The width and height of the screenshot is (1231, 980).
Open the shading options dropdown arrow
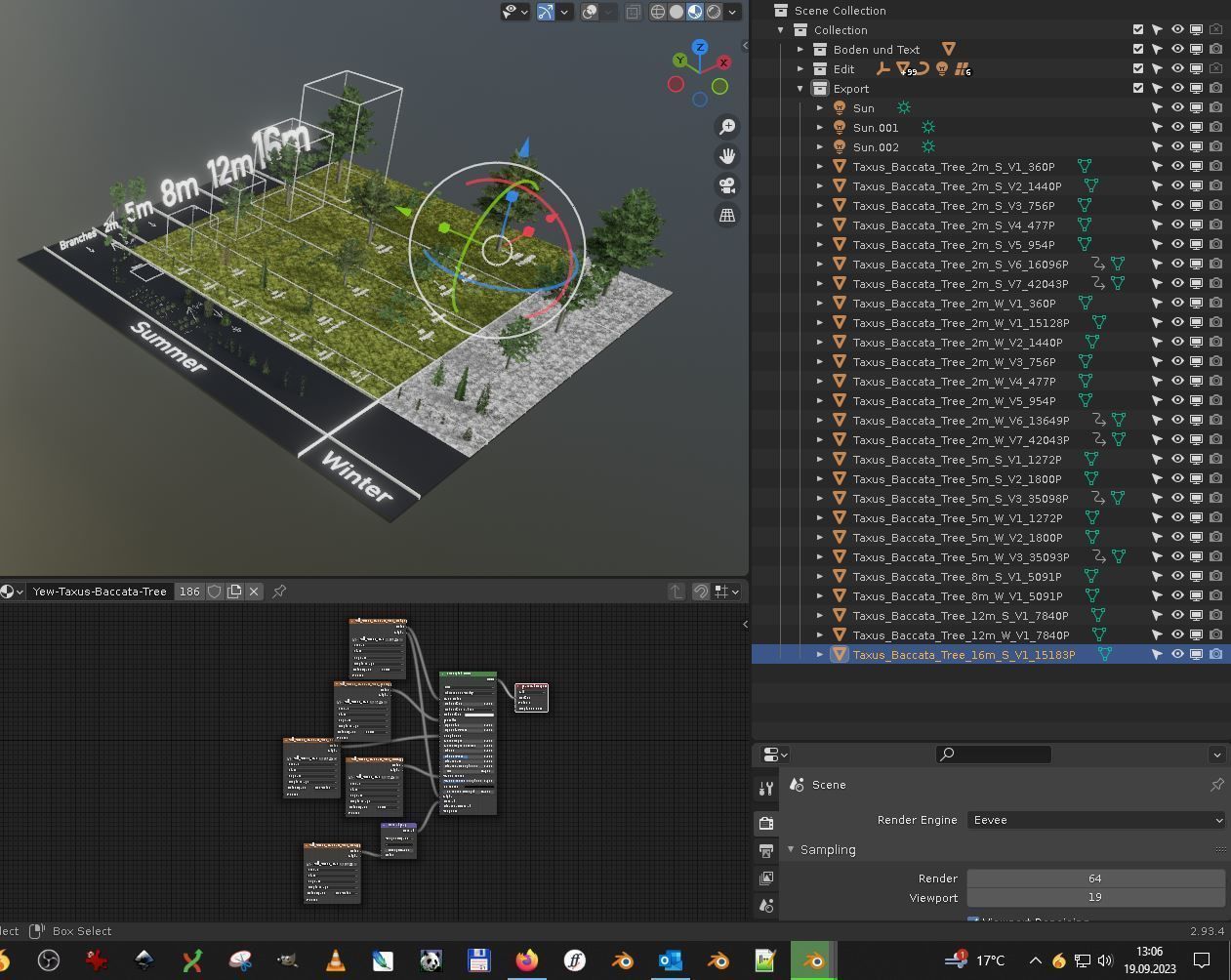click(x=732, y=12)
